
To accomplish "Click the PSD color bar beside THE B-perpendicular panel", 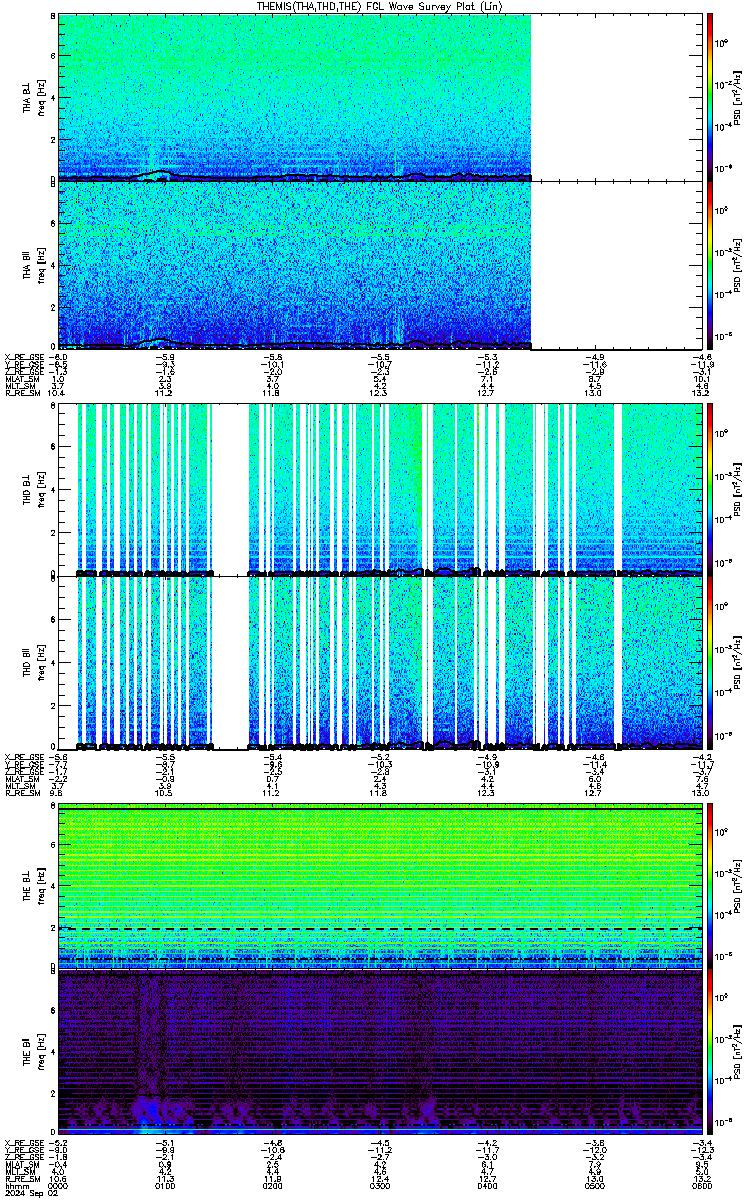I will pos(710,886).
